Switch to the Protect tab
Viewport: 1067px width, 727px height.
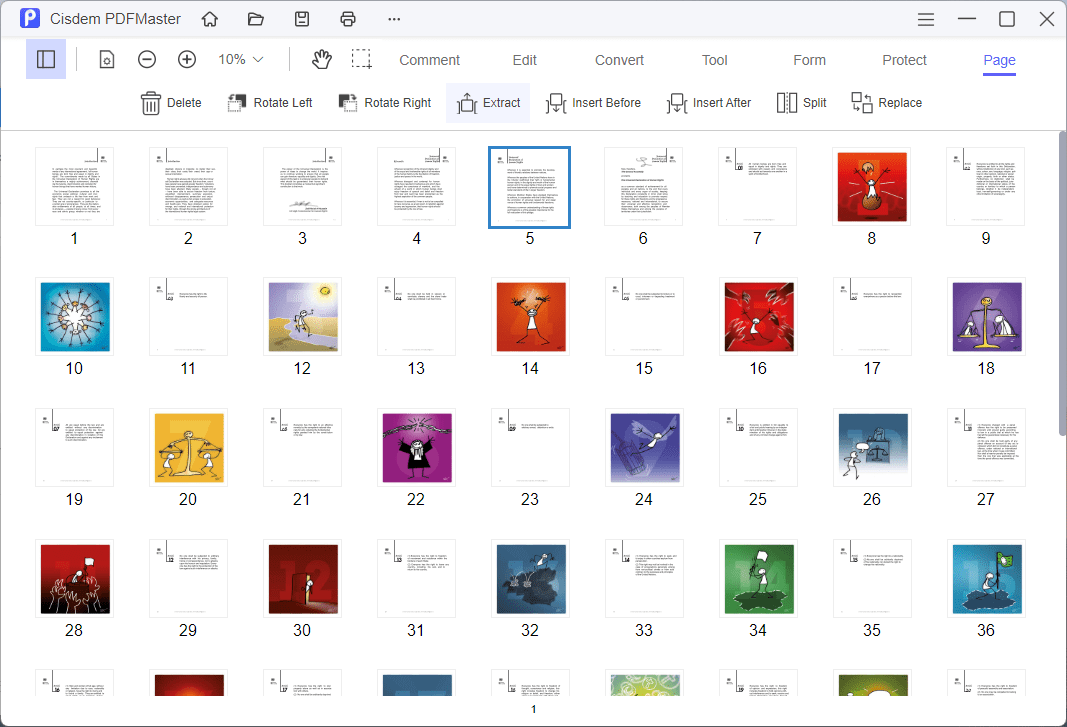pos(904,60)
